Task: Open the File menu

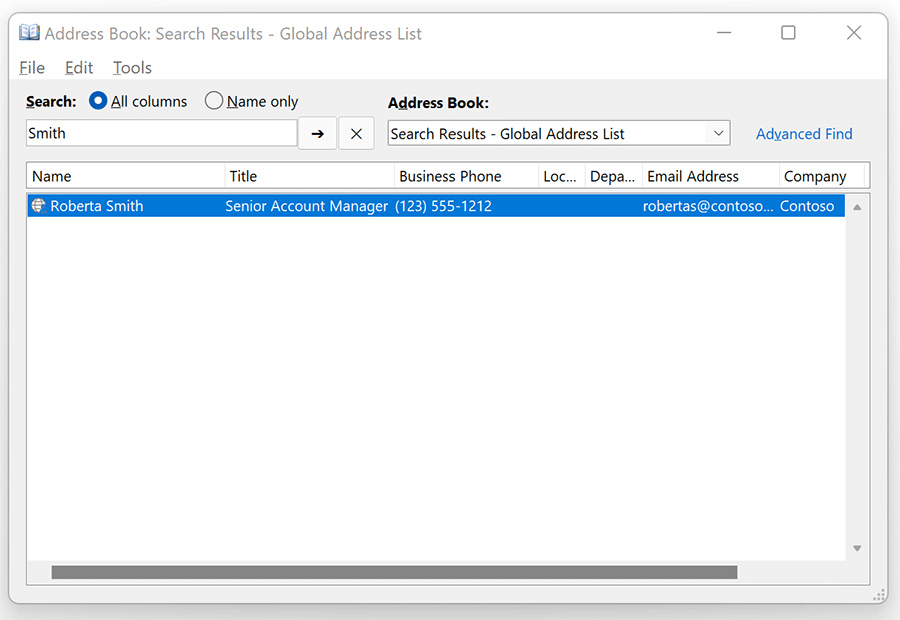Action: 32,68
